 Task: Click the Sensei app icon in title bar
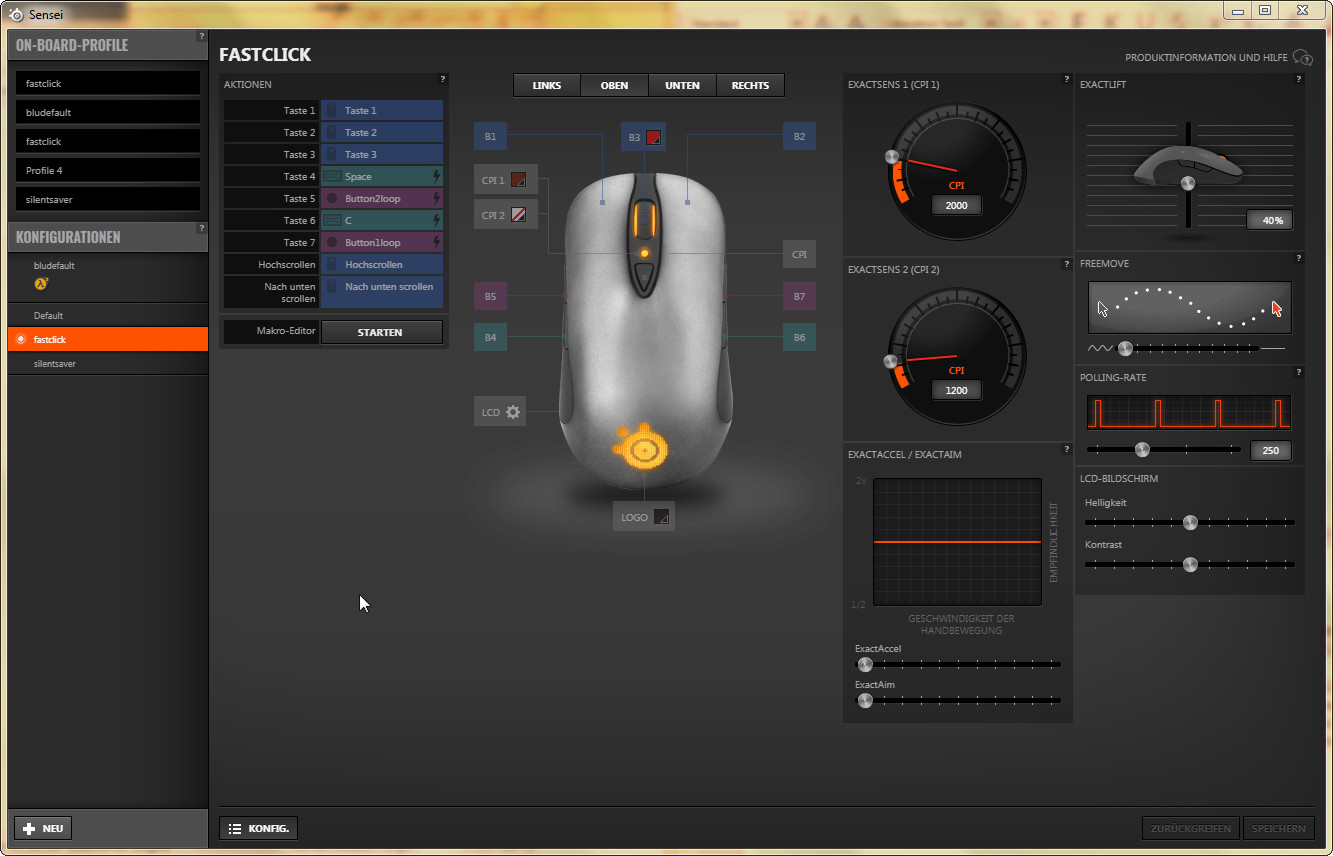[x=16, y=15]
